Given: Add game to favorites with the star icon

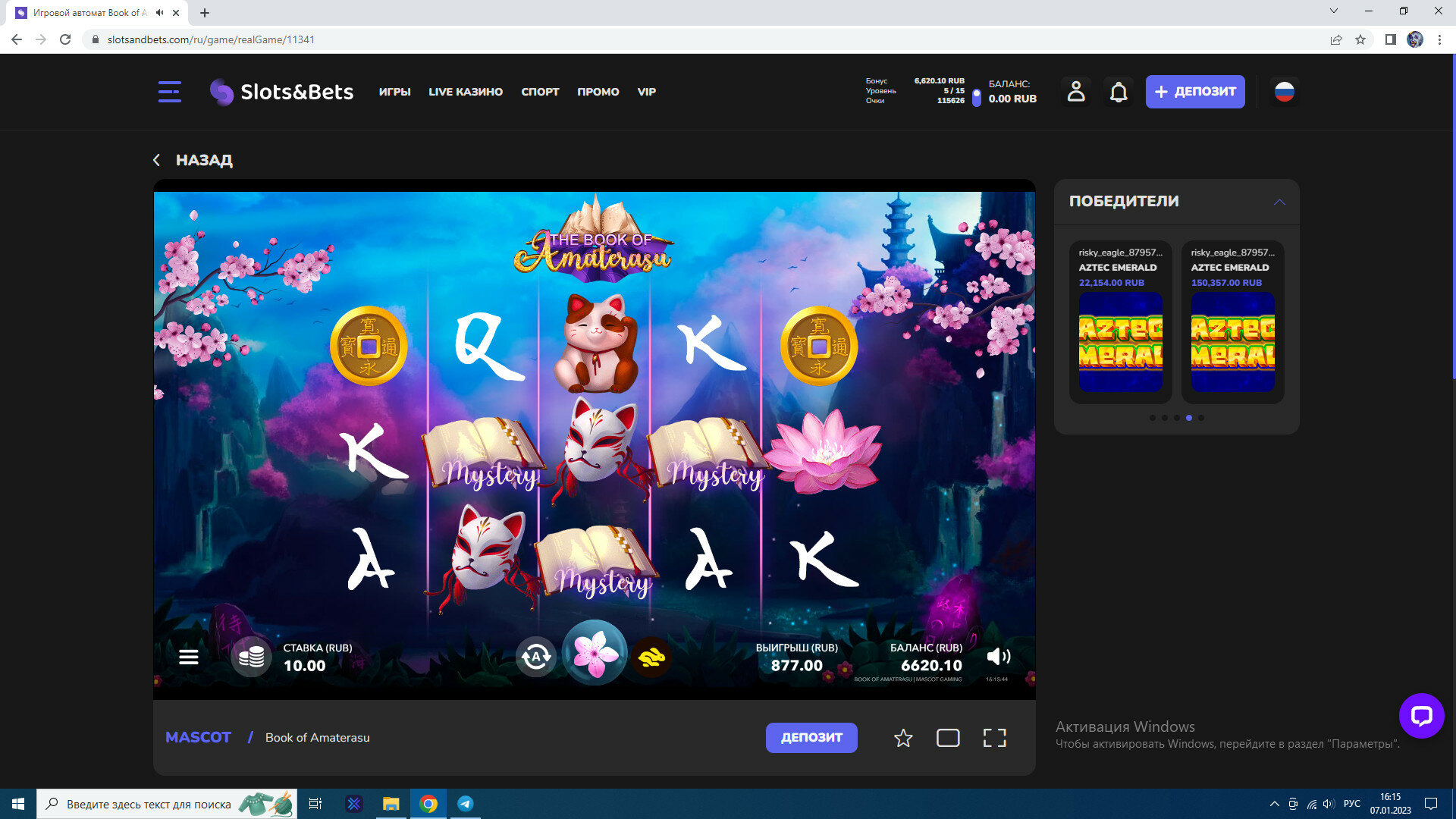Looking at the screenshot, I should (x=903, y=738).
